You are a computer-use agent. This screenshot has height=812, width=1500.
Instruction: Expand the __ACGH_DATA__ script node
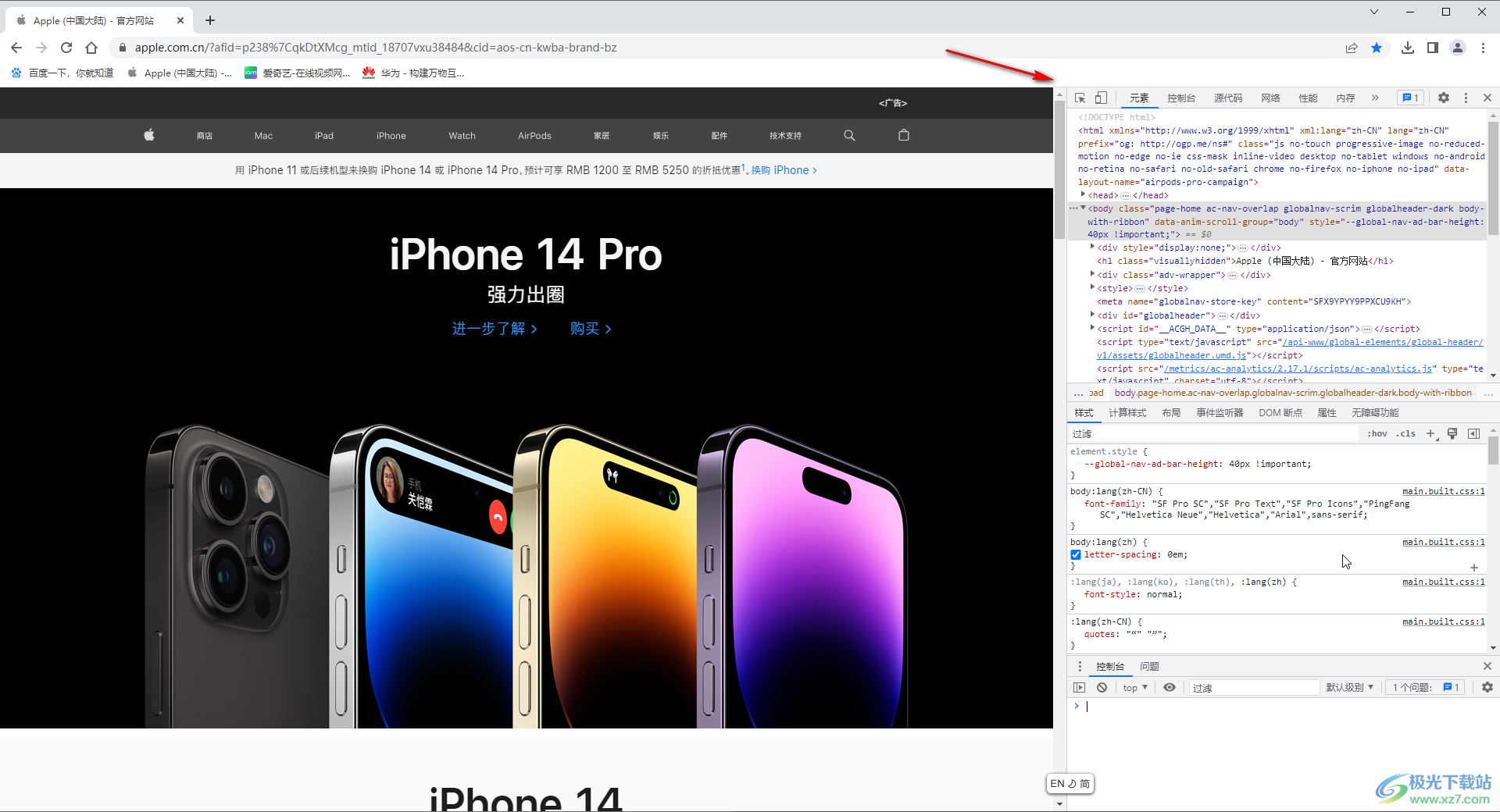tap(1092, 328)
